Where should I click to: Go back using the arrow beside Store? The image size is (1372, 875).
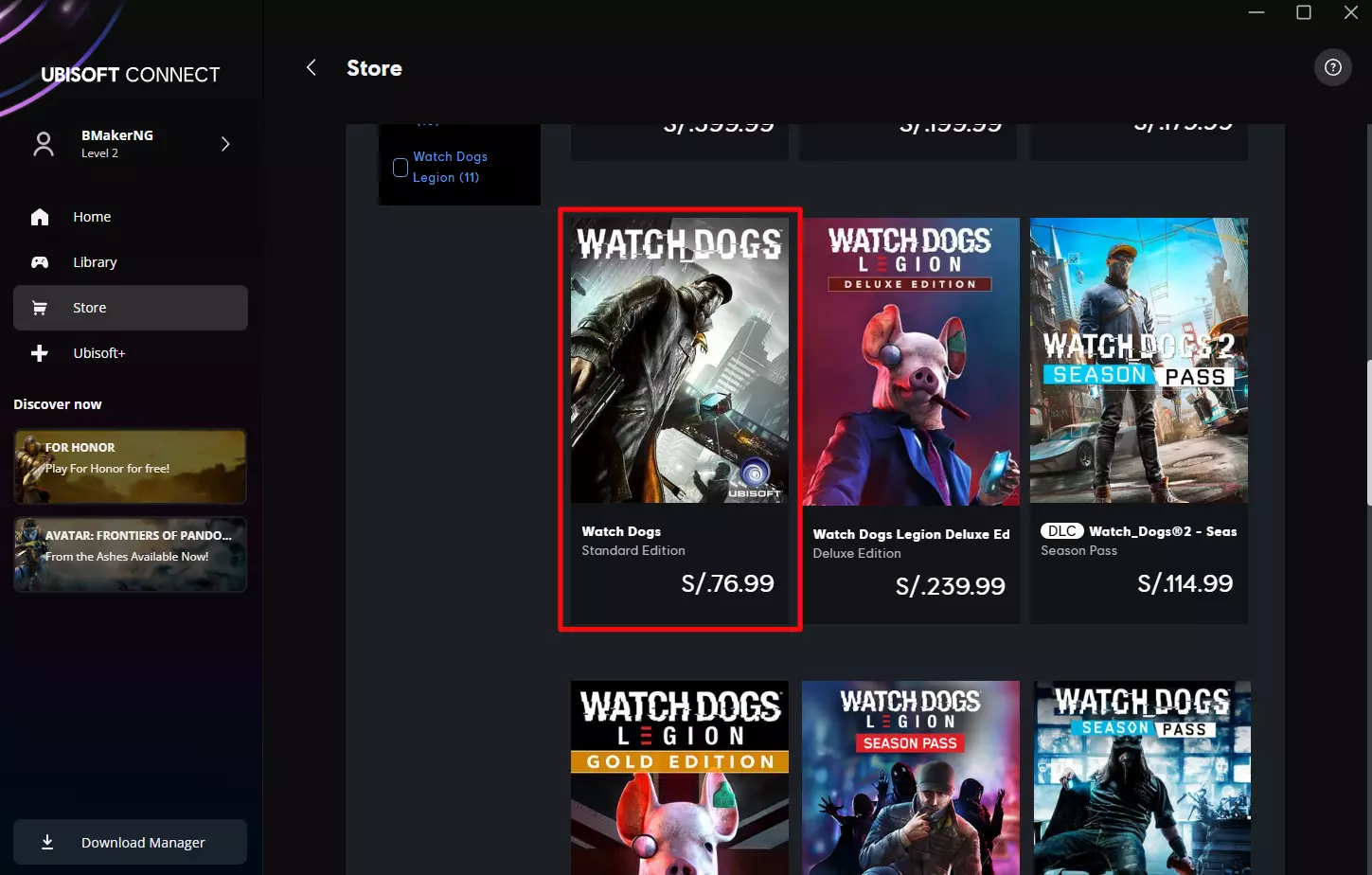click(312, 67)
